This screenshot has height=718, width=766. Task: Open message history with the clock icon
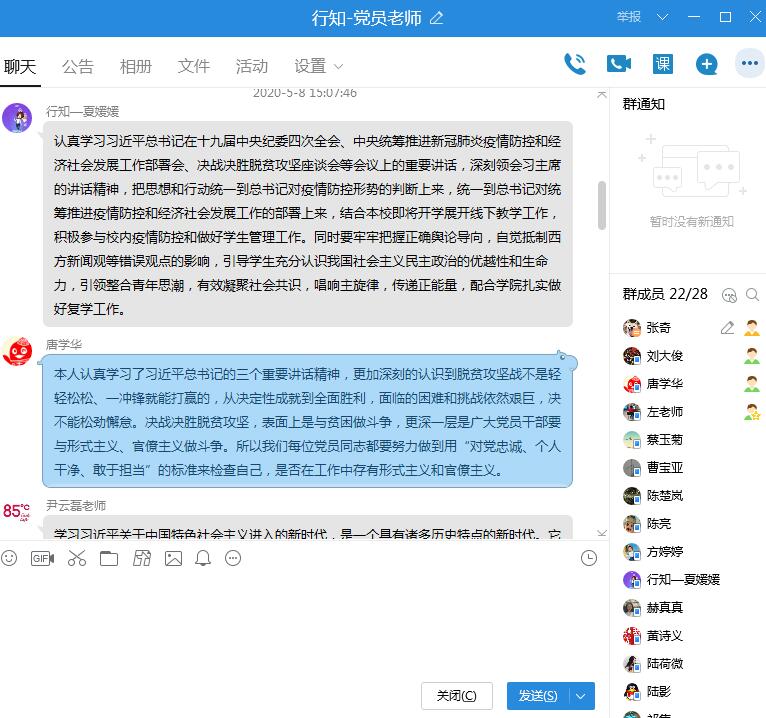(x=589, y=558)
